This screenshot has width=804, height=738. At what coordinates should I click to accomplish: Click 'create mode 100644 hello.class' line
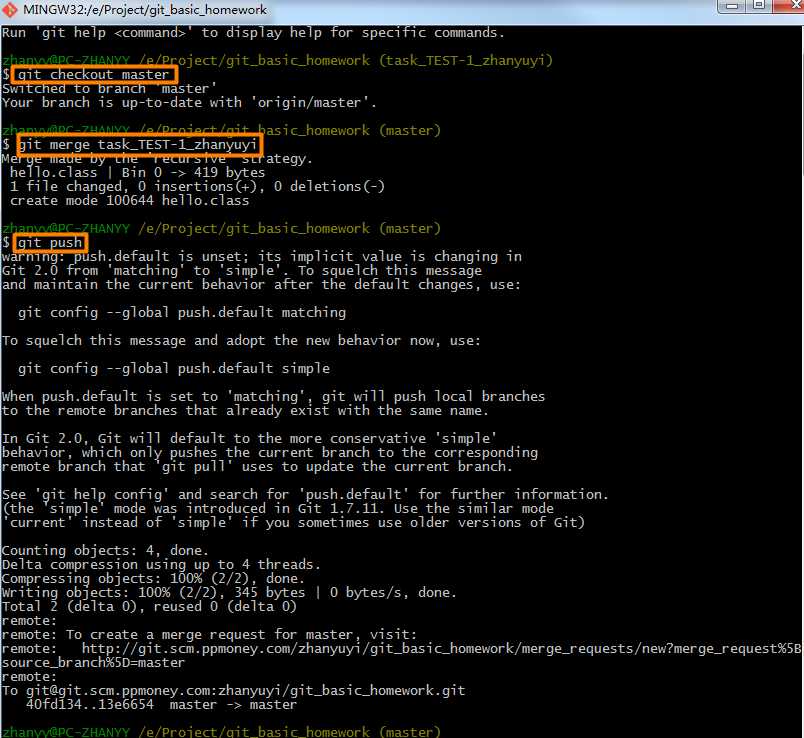click(x=129, y=201)
